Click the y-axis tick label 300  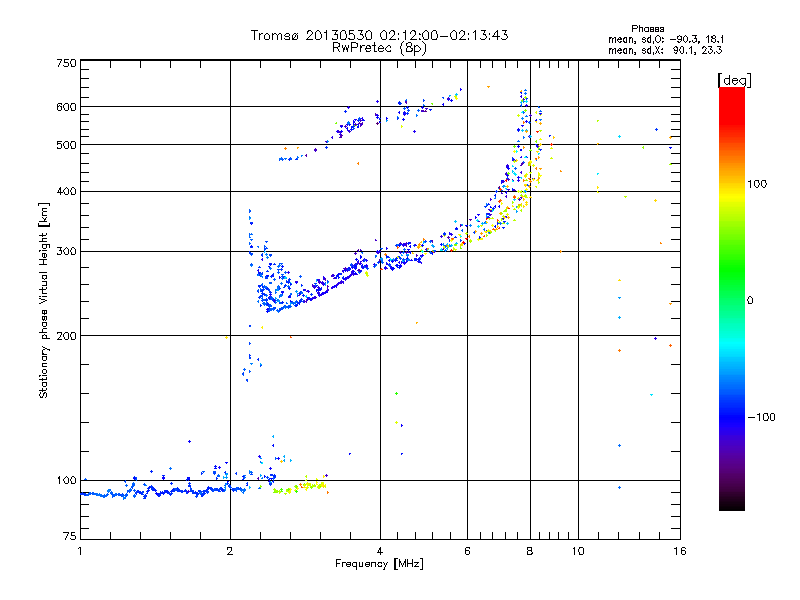(x=66, y=252)
